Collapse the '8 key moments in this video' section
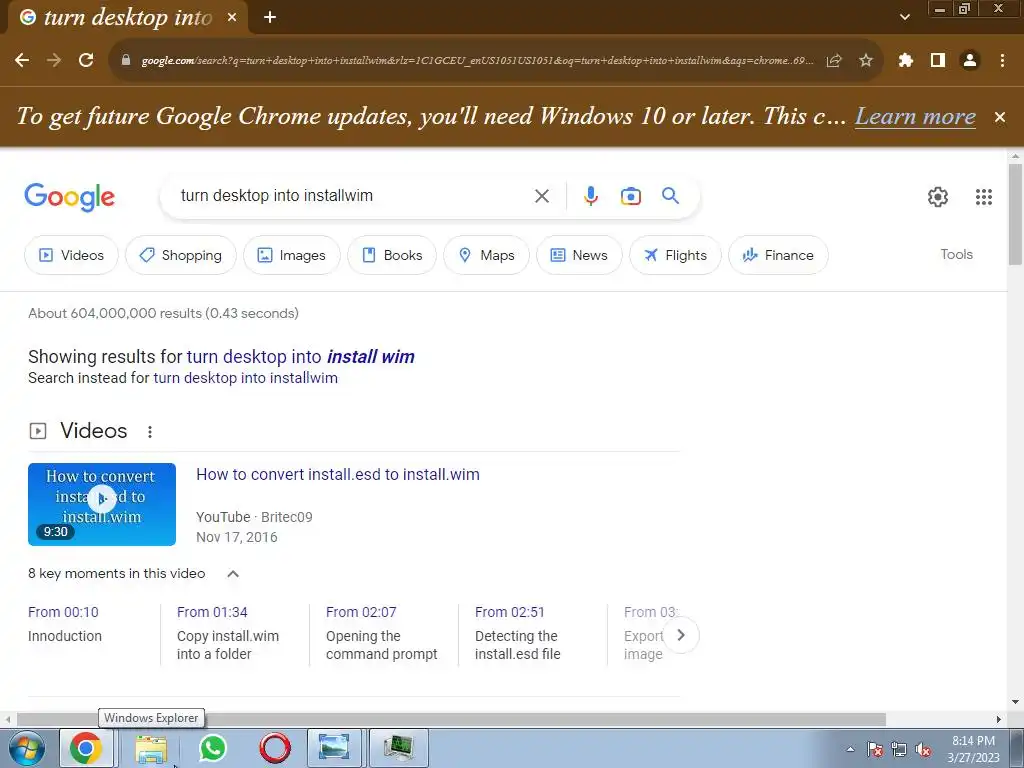Screen dimensions: 1024x768 pyautogui.click(x=233, y=574)
